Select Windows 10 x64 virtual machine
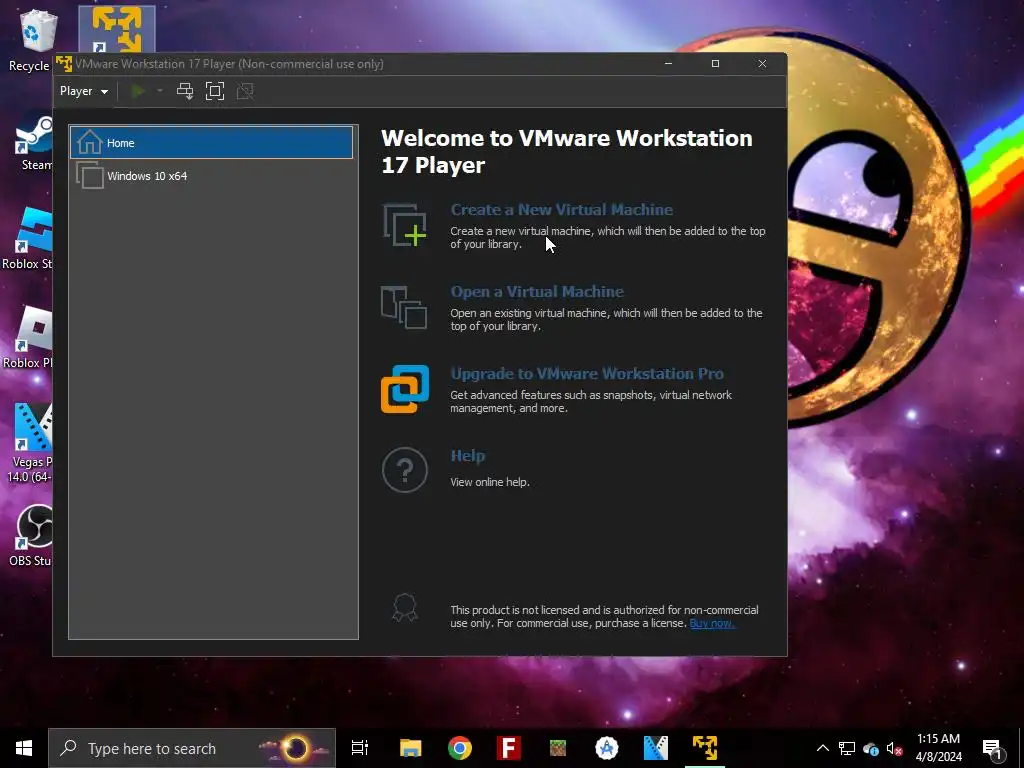This screenshot has height=768, width=1024. 212,176
